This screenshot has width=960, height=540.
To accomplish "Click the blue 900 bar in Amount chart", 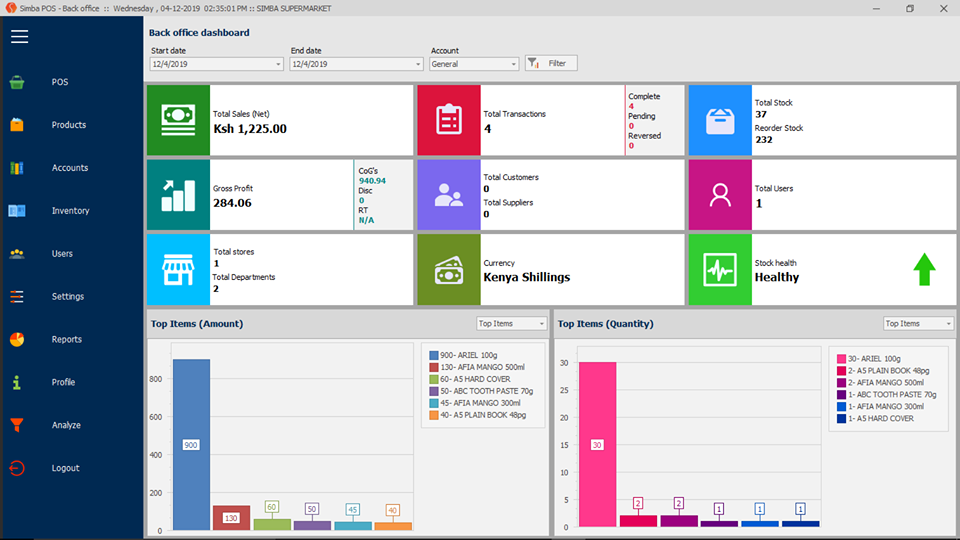I will (x=192, y=444).
